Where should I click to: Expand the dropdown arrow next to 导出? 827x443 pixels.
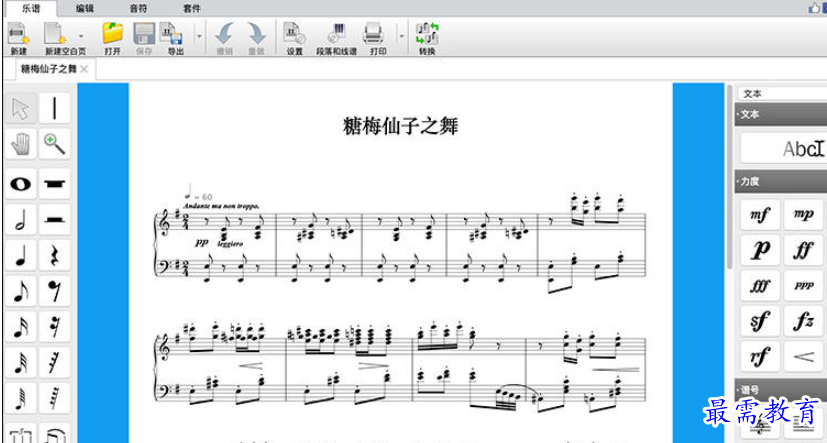(x=199, y=36)
